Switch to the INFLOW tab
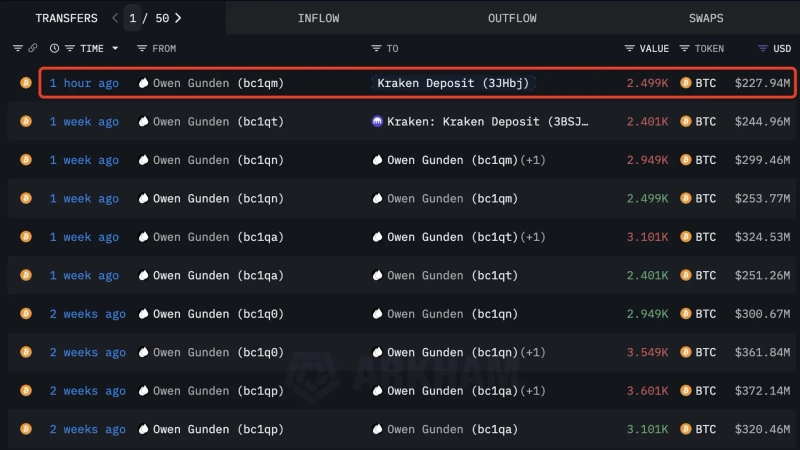800x450 pixels. click(x=318, y=18)
